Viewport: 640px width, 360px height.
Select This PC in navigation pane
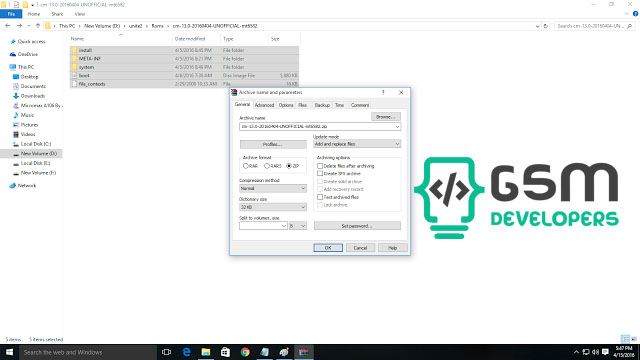click(26, 67)
